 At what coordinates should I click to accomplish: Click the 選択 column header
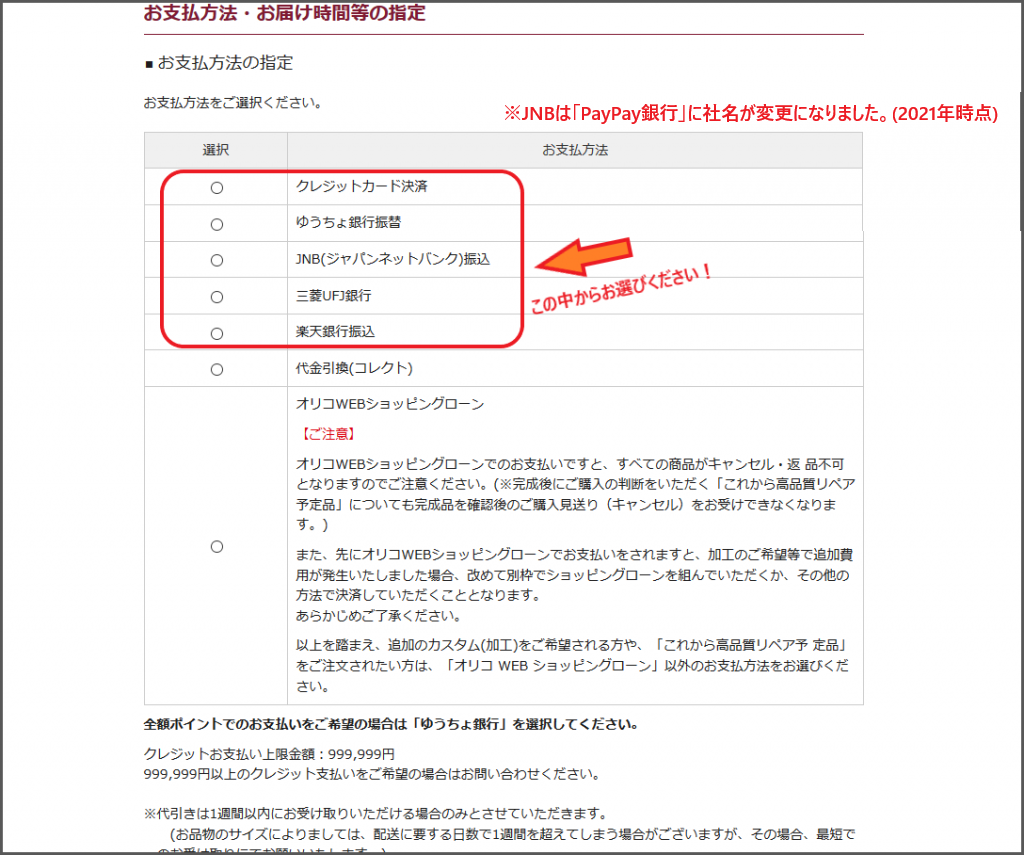click(216, 150)
